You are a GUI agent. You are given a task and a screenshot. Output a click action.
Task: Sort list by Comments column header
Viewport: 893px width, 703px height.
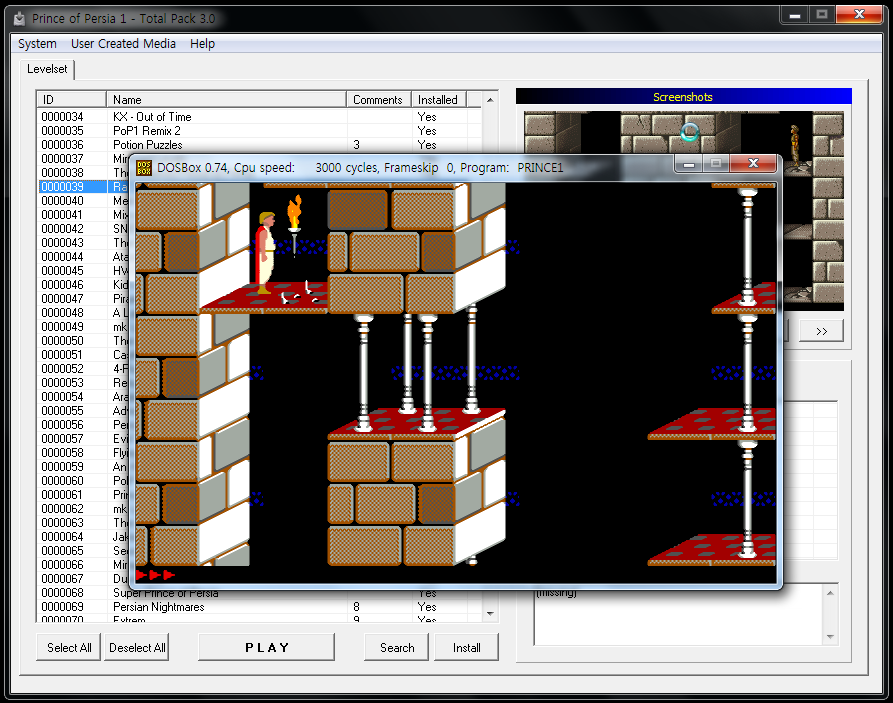click(x=379, y=100)
